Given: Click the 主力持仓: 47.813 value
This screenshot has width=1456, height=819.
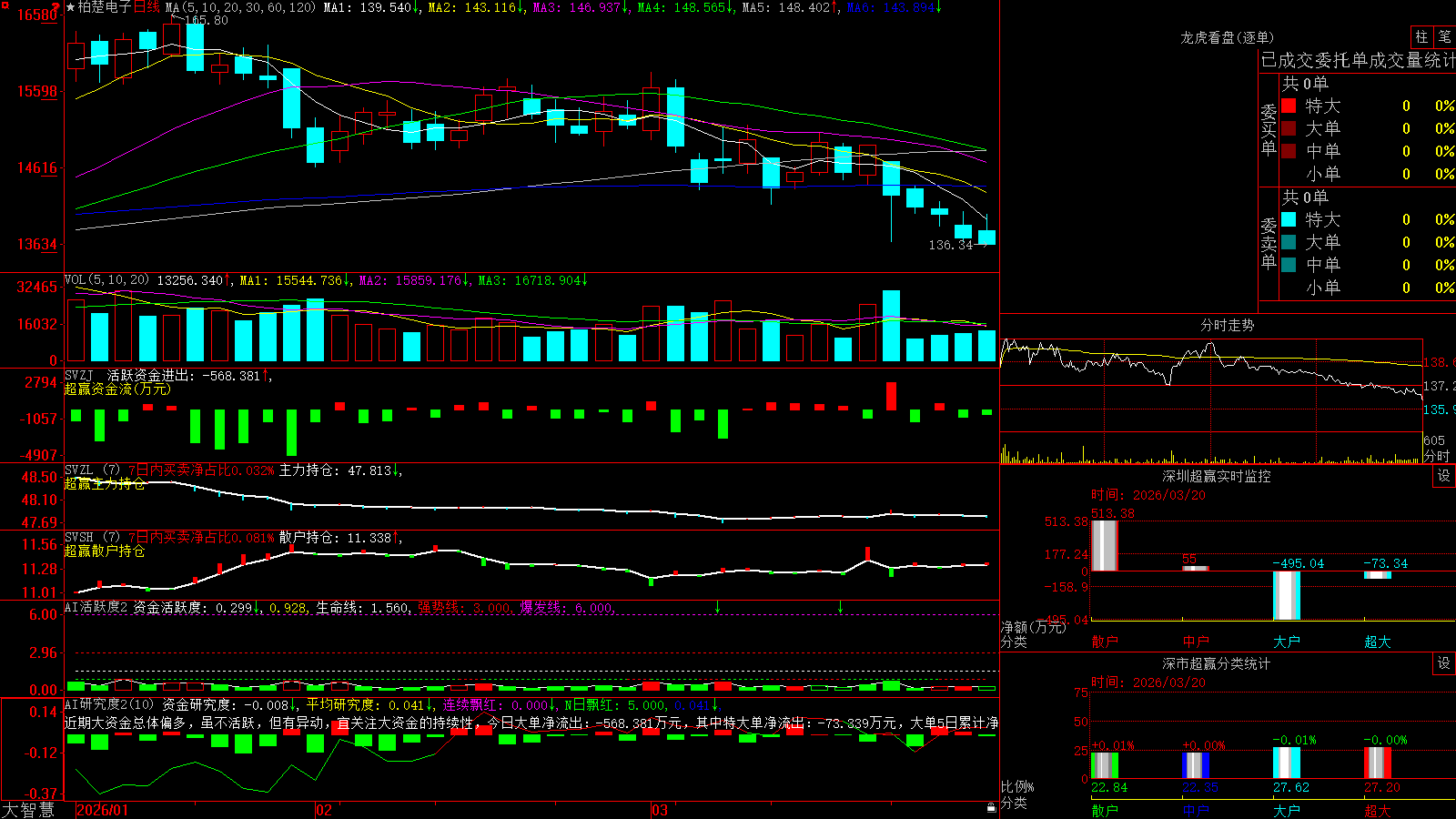Looking at the screenshot, I should click(x=340, y=470).
